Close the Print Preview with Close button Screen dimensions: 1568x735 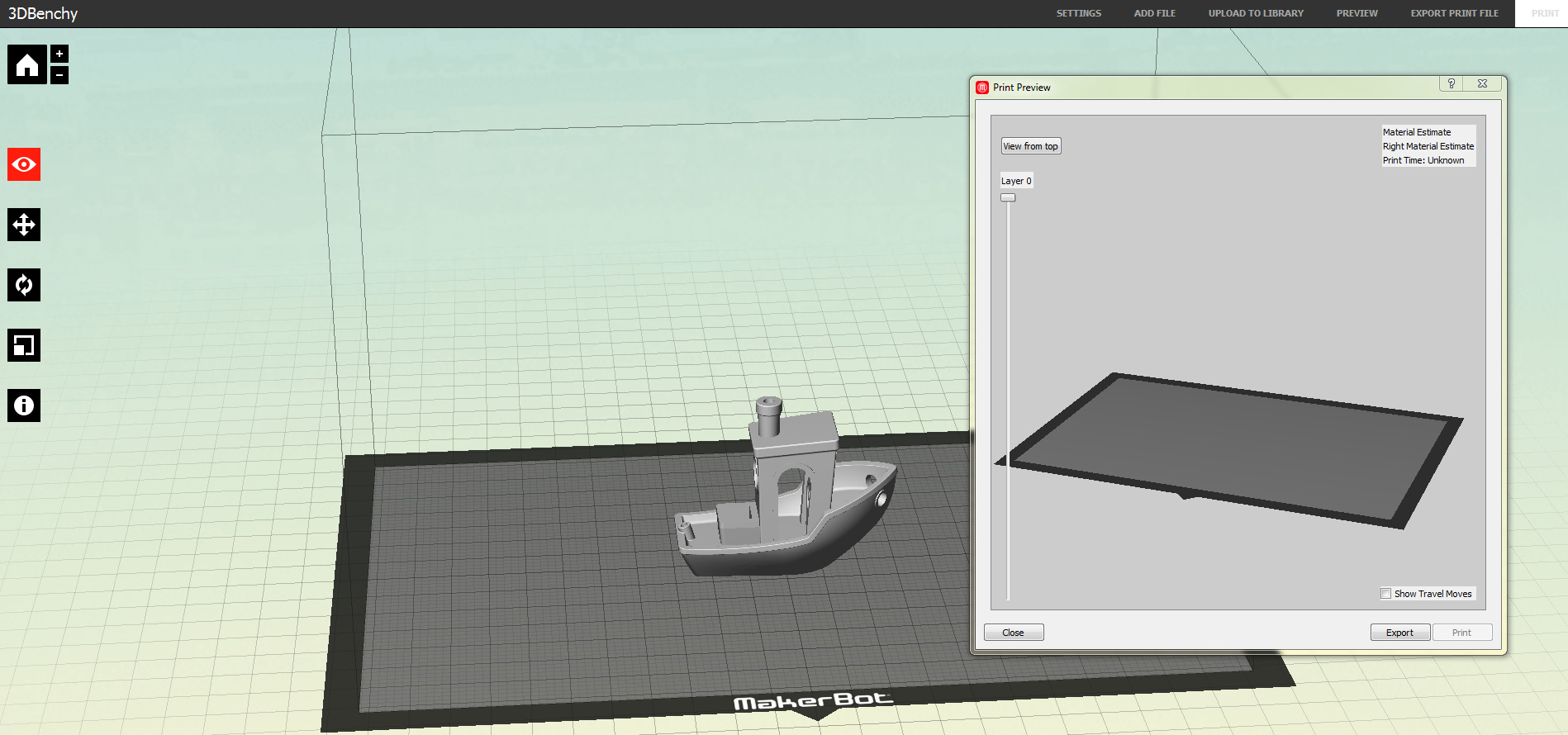(1013, 633)
